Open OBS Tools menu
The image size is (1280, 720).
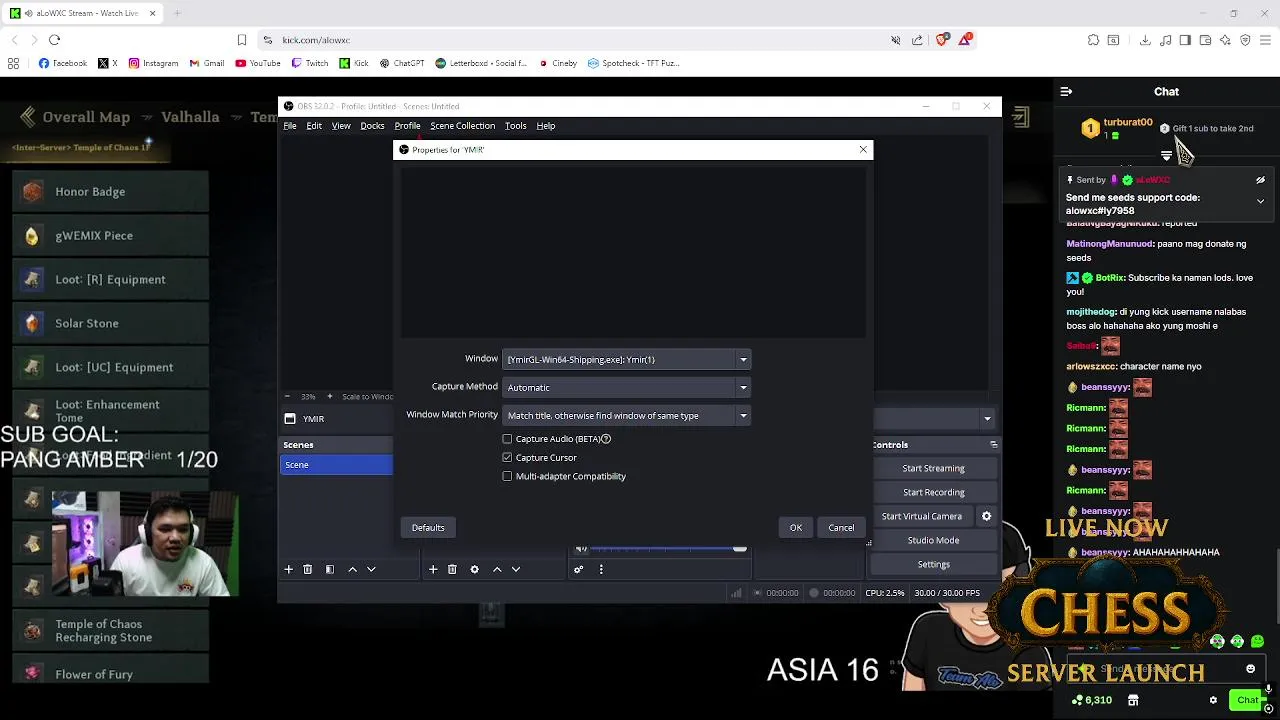515,126
